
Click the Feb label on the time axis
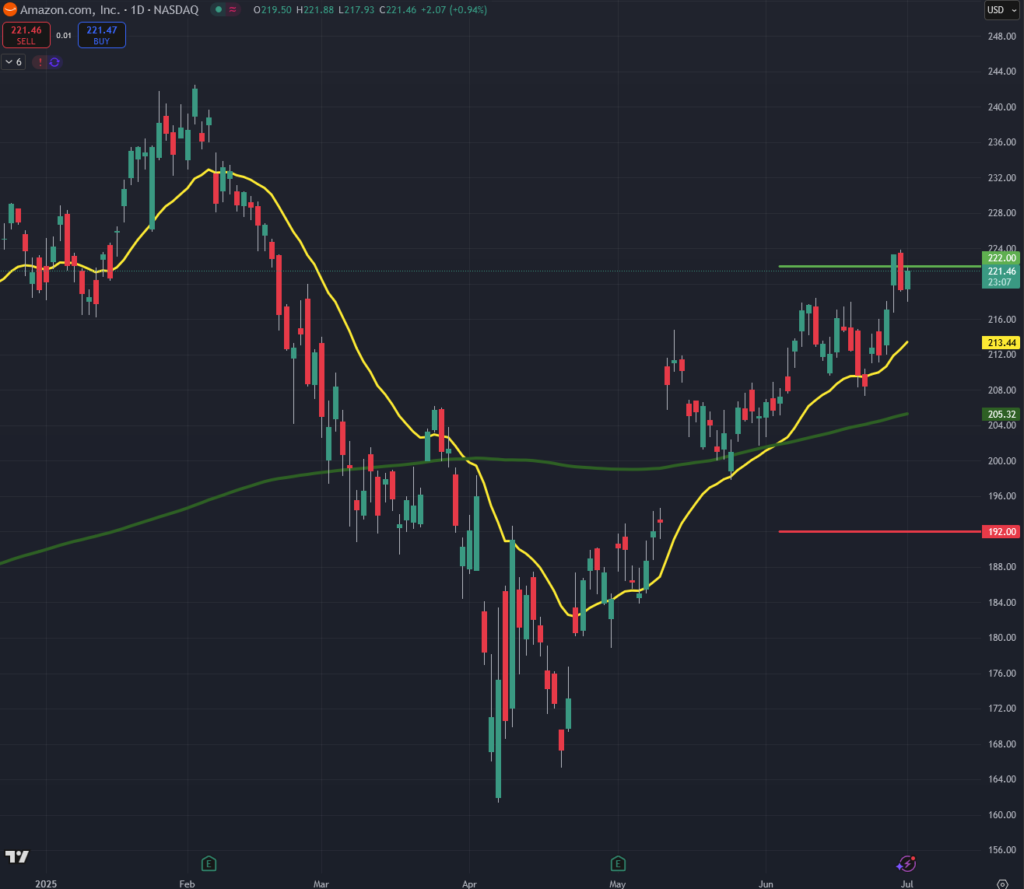[187, 884]
